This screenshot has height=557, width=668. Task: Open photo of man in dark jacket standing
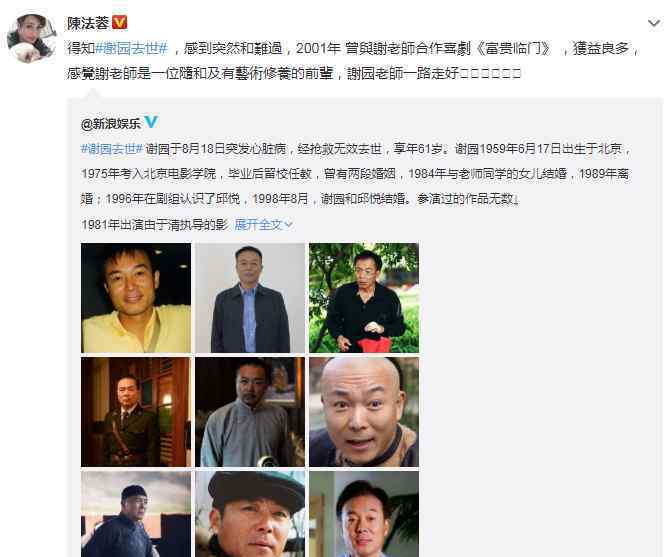click(x=250, y=298)
